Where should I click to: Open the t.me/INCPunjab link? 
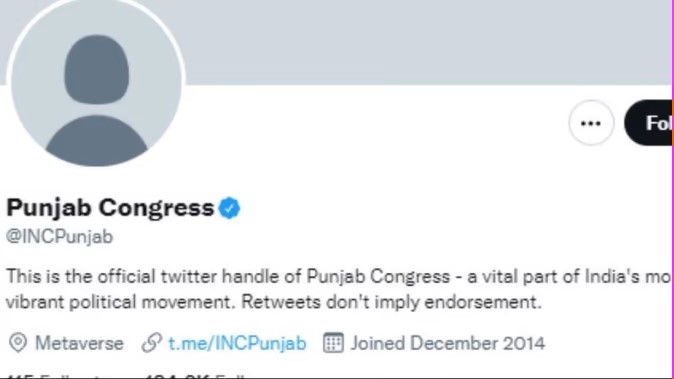click(x=237, y=343)
